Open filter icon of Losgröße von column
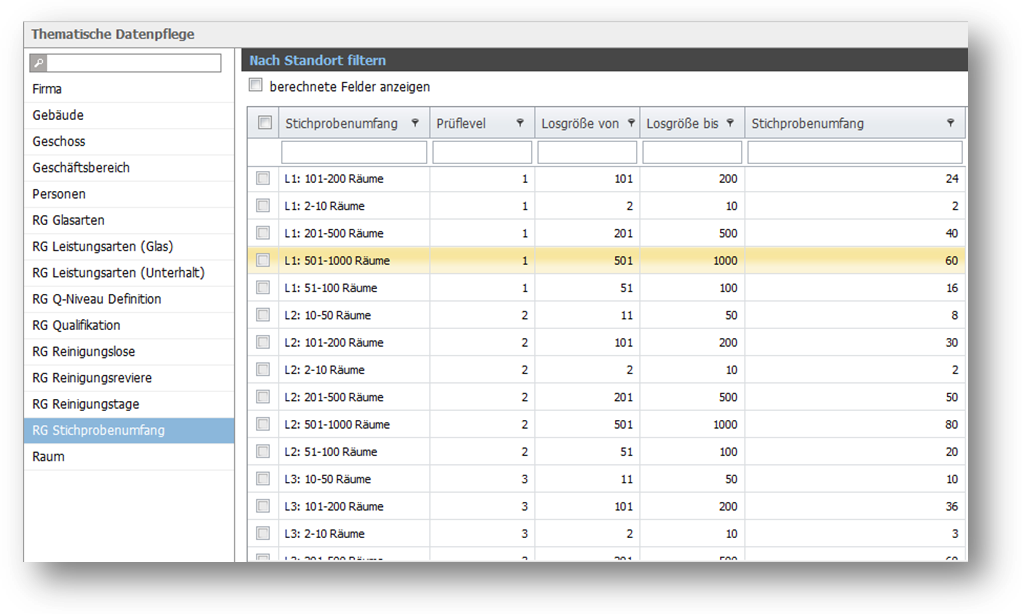Image resolution: width=1022 pixels, height=614 pixels. point(631,123)
